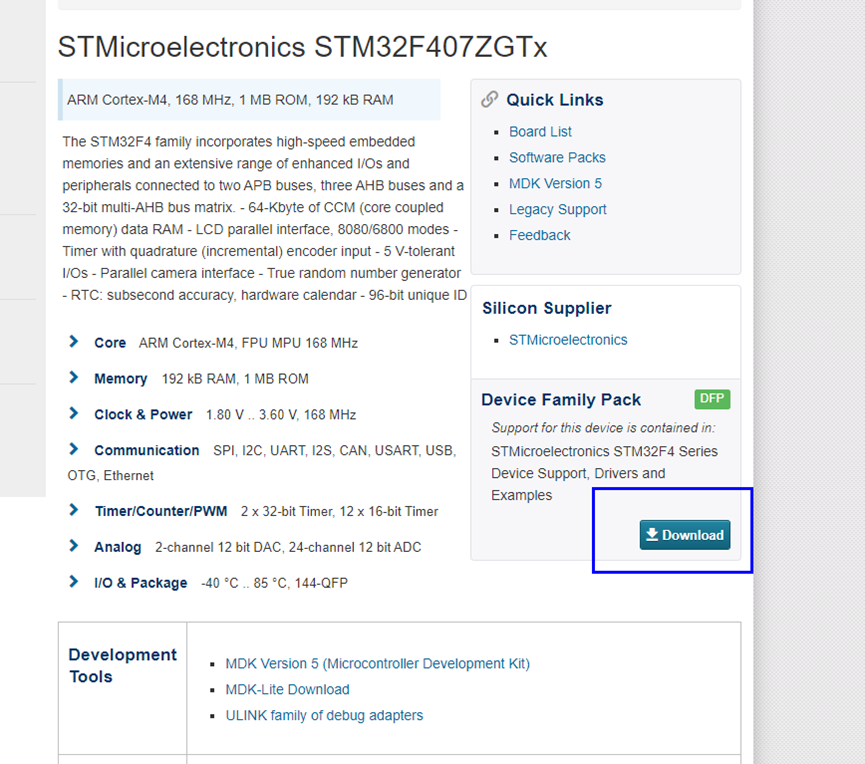
Task: Expand the I/O & Package chevron
Action: [x=73, y=581]
